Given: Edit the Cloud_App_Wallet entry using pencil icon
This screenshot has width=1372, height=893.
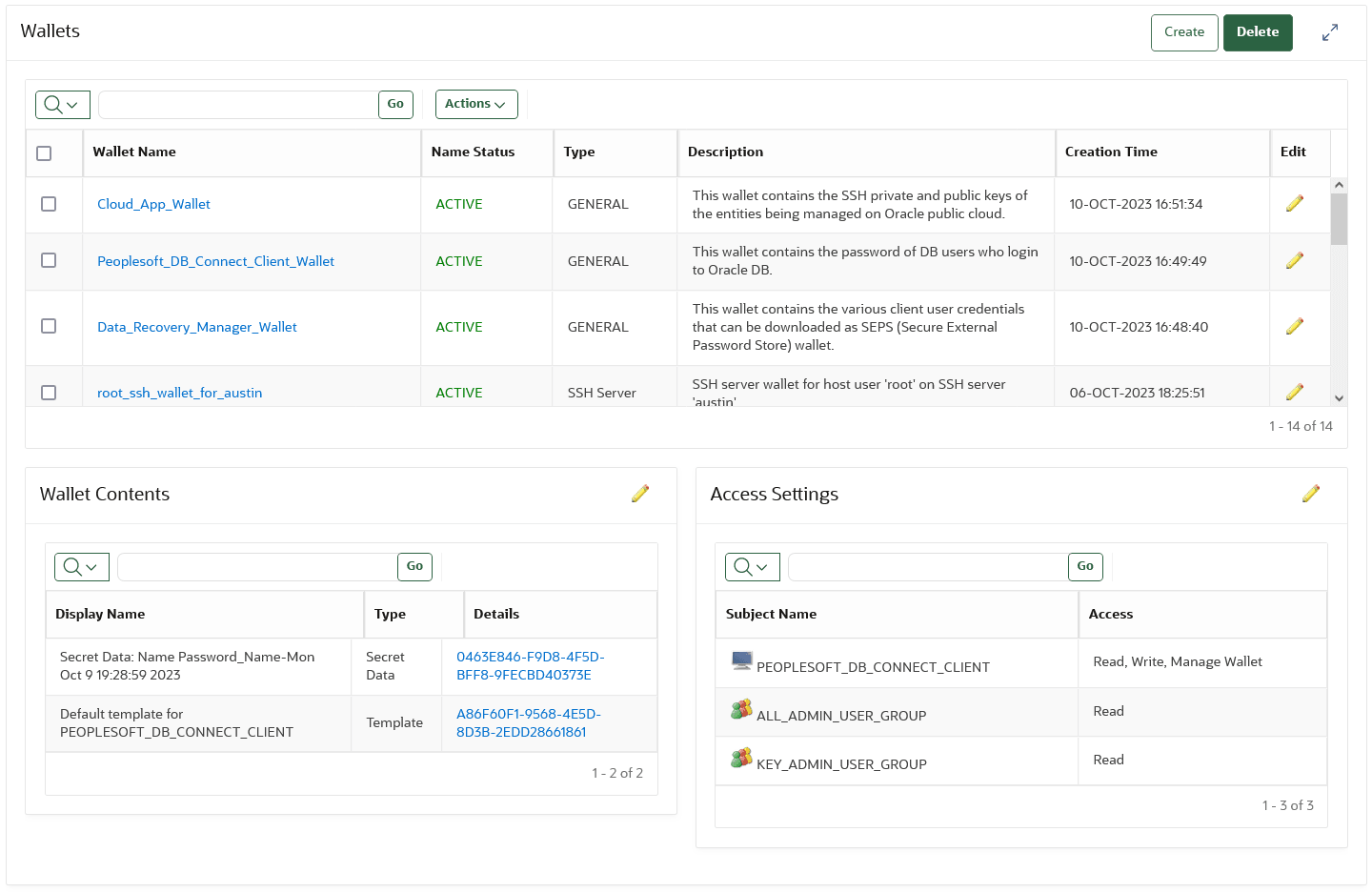Looking at the screenshot, I should (x=1295, y=203).
